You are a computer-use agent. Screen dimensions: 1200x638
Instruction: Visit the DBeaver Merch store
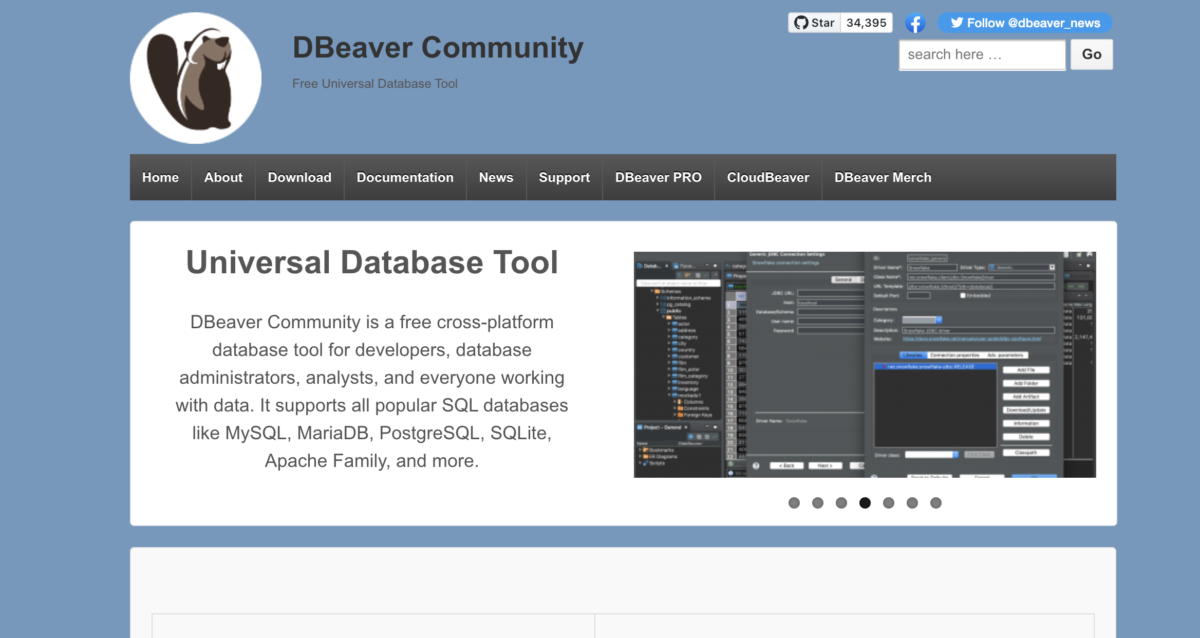(x=883, y=177)
